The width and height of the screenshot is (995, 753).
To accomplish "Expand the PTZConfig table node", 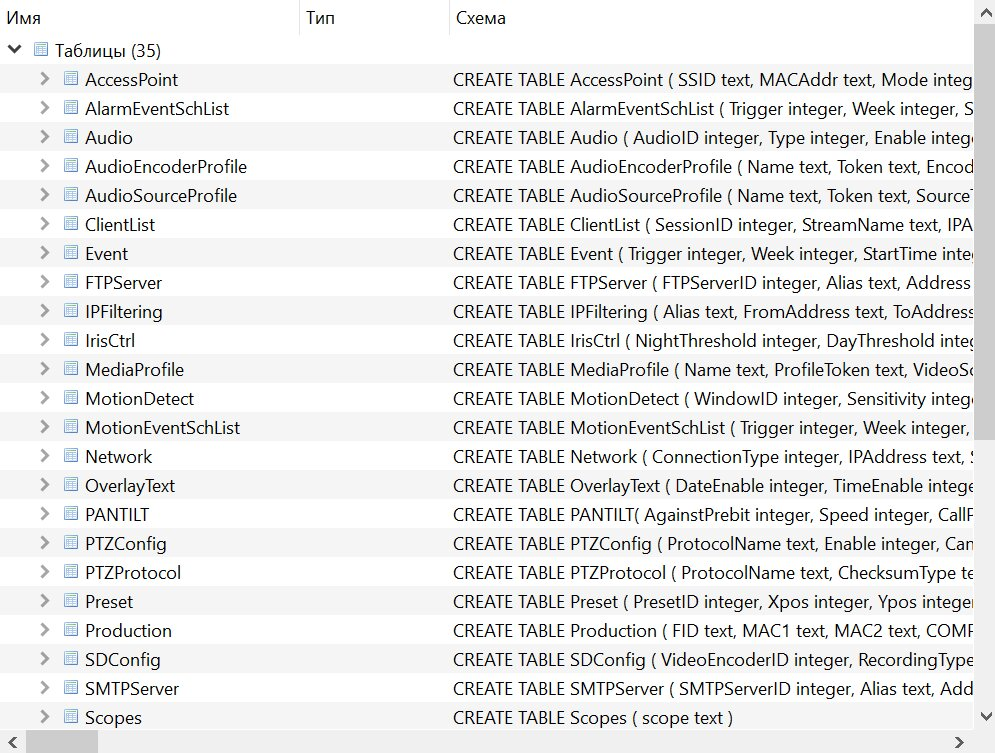I will pyautogui.click(x=44, y=543).
